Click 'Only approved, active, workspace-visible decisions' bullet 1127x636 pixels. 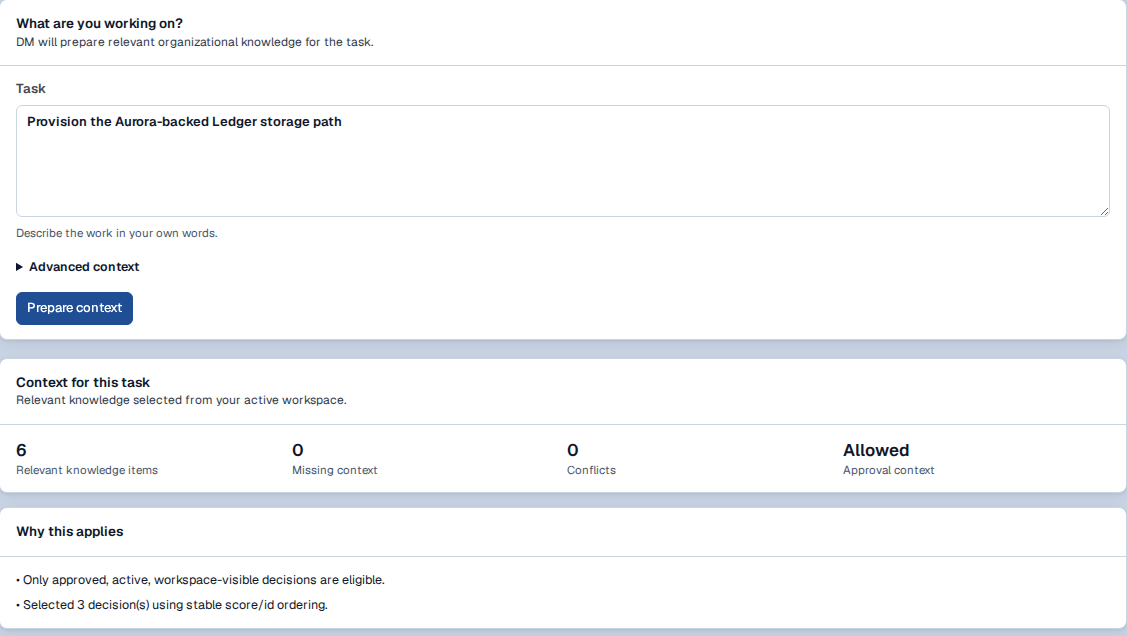pos(201,580)
